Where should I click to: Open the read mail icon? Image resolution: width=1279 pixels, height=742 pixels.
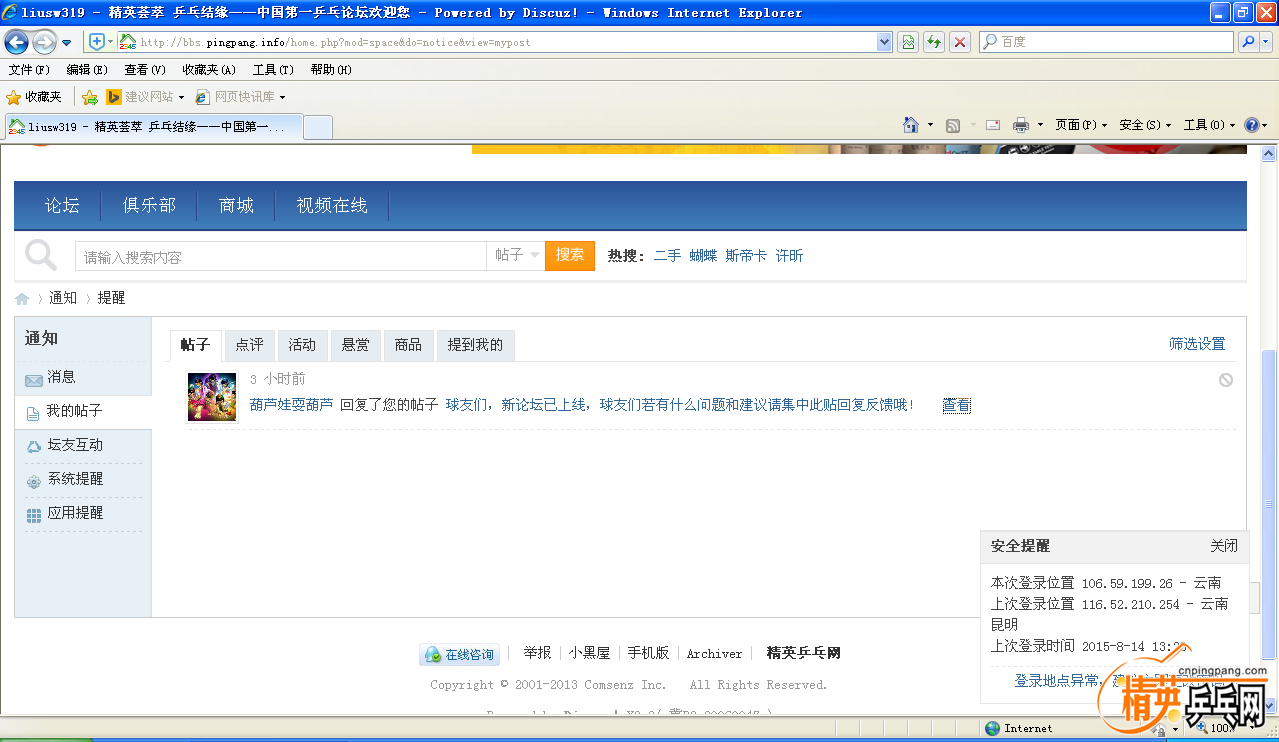(991, 124)
